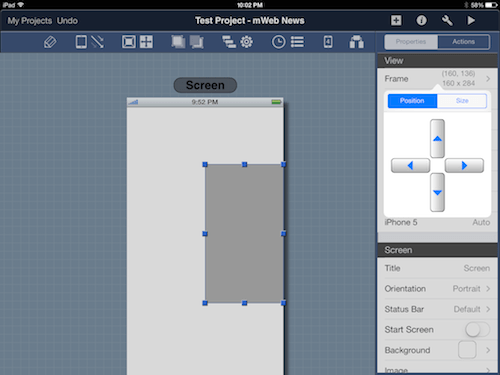The height and width of the screenshot is (375, 500).
Task: Click the bring to front icon
Action: point(178,42)
